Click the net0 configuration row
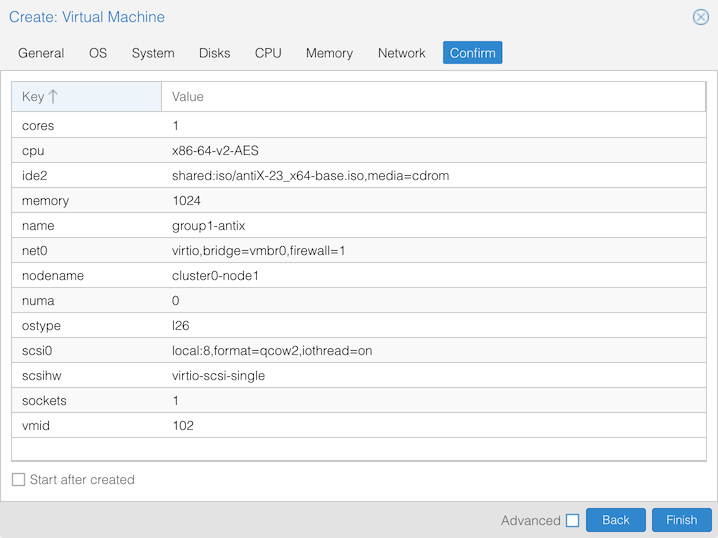Viewport: 718px width, 538px height. [x=358, y=251]
